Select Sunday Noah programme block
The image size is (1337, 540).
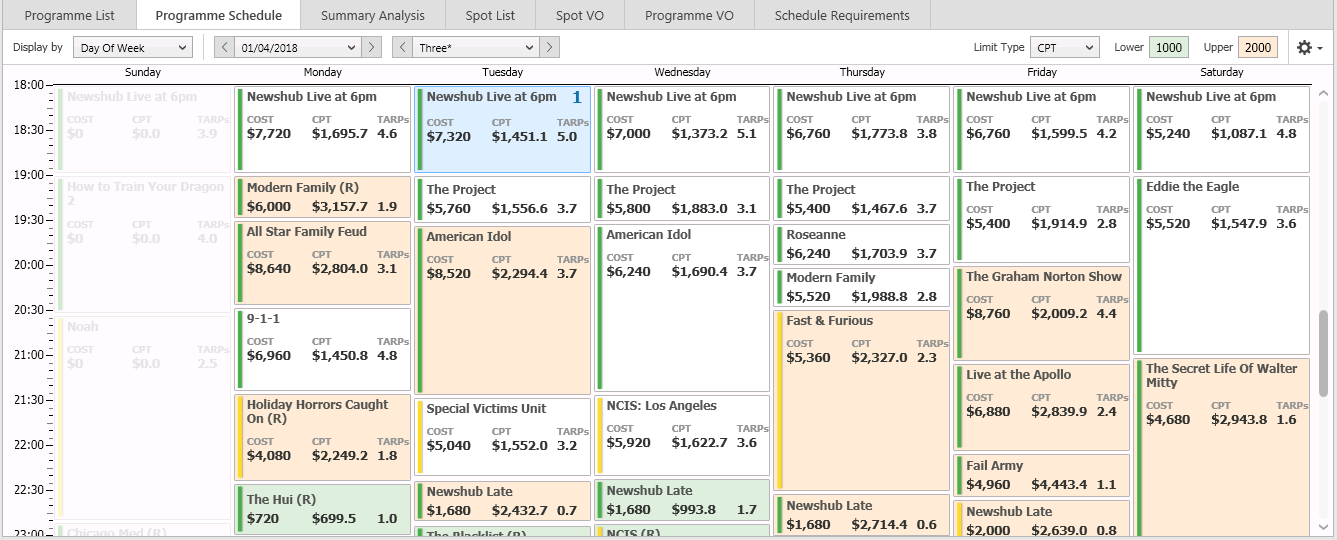(x=145, y=418)
